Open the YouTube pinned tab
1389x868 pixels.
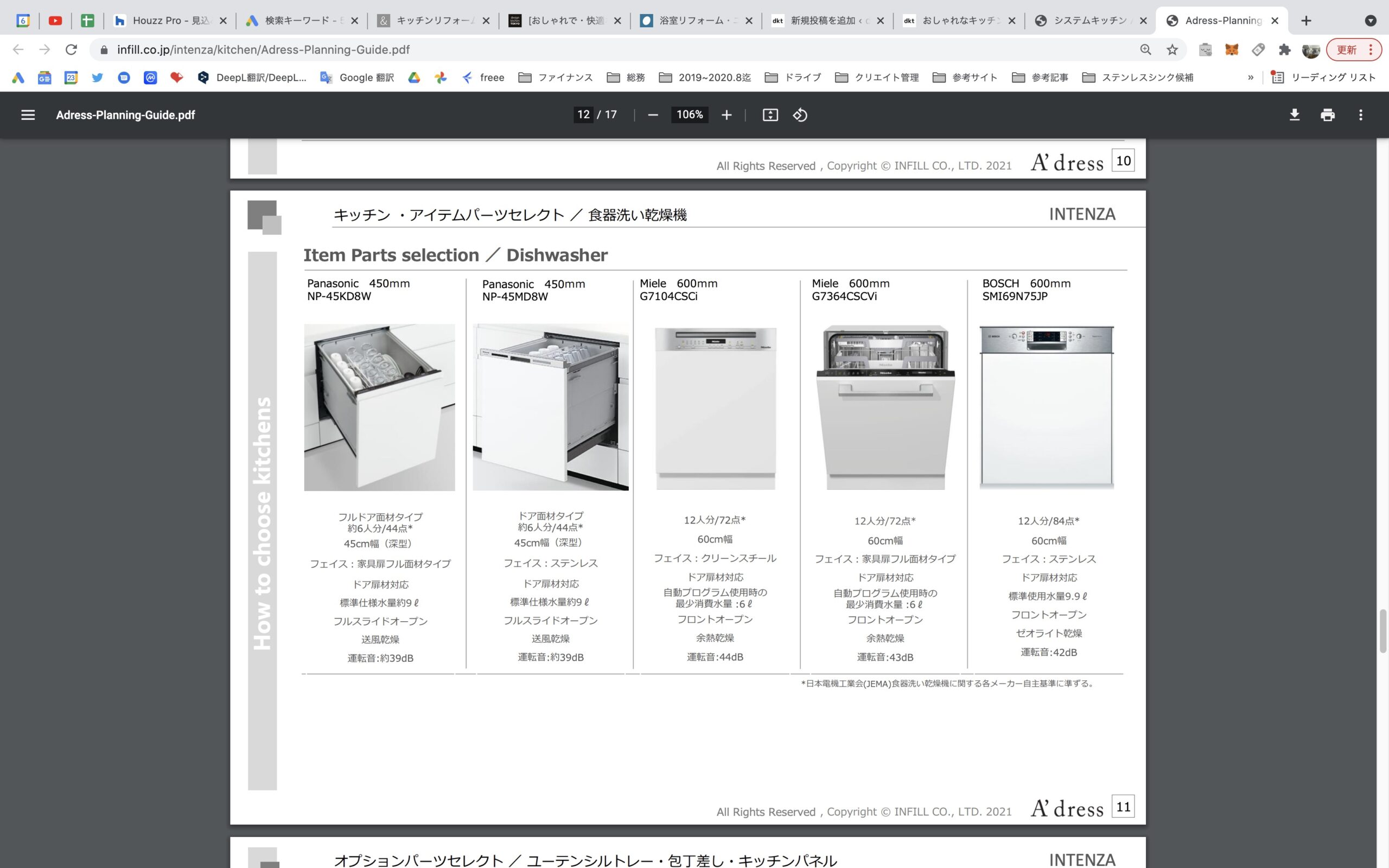[x=55, y=21]
